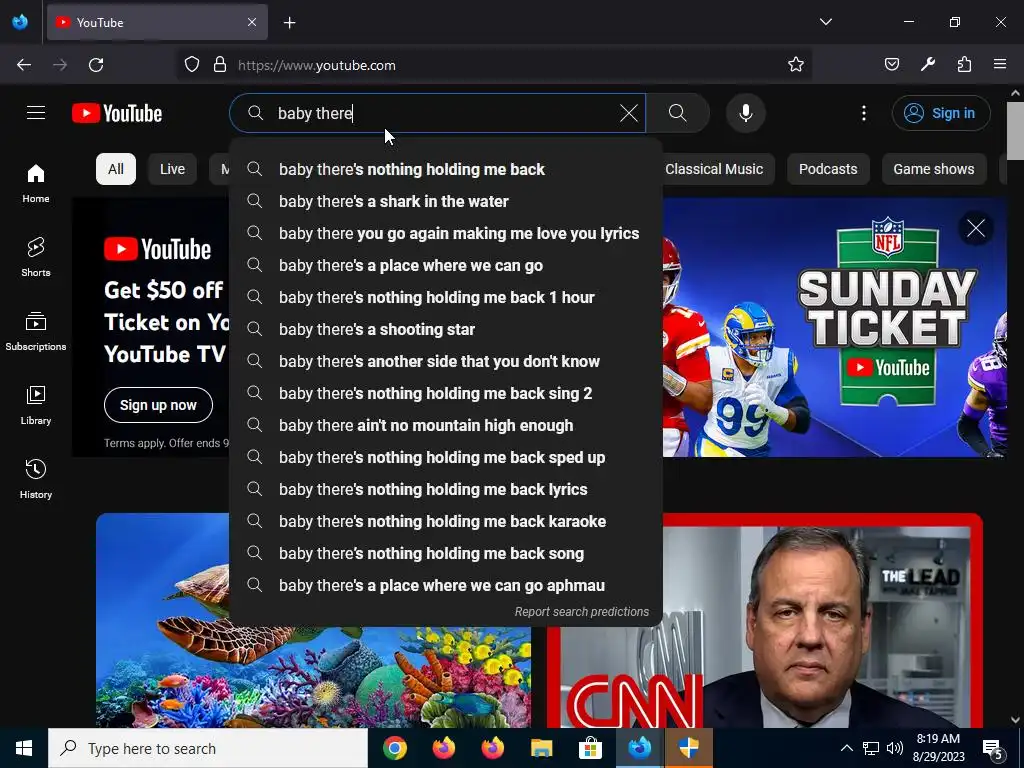The width and height of the screenshot is (1024, 768).
Task: Launch Google Chrome from taskbar
Action: tap(394, 748)
